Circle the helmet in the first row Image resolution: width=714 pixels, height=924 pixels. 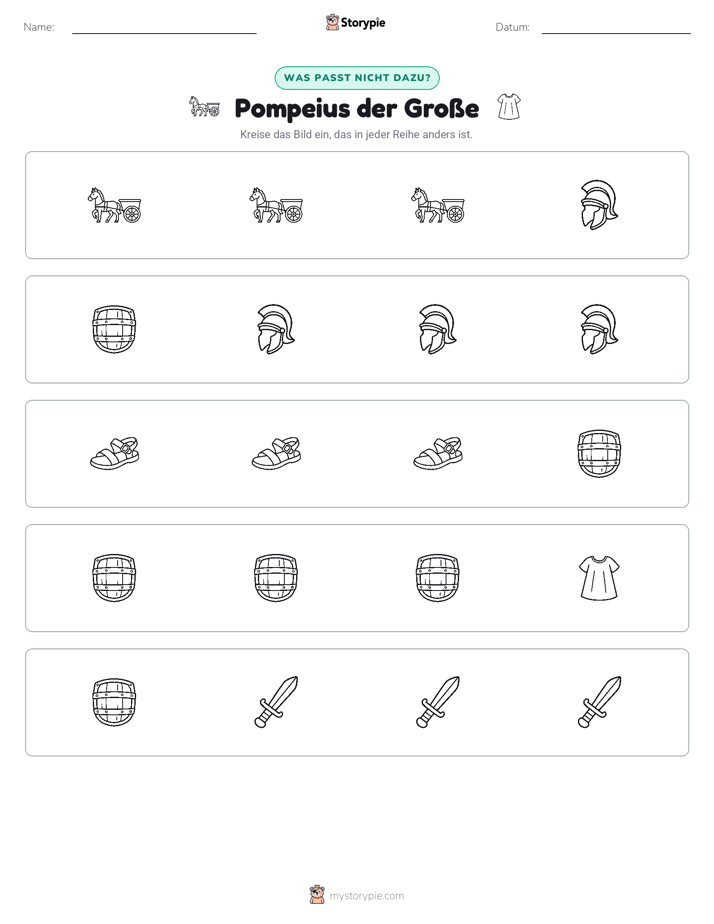pyautogui.click(x=599, y=204)
